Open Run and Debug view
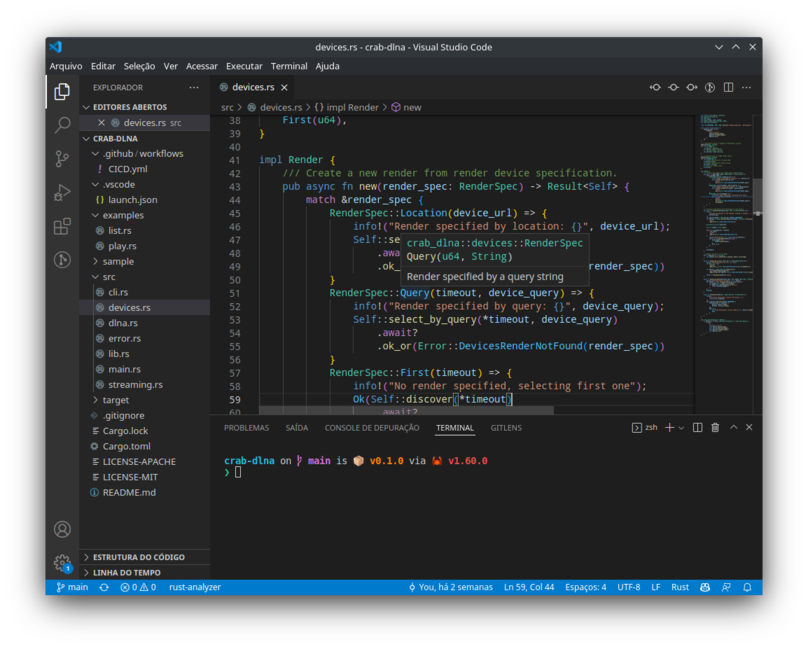The image size is (808, 649). pyautogui.click(x=62, y=191)
